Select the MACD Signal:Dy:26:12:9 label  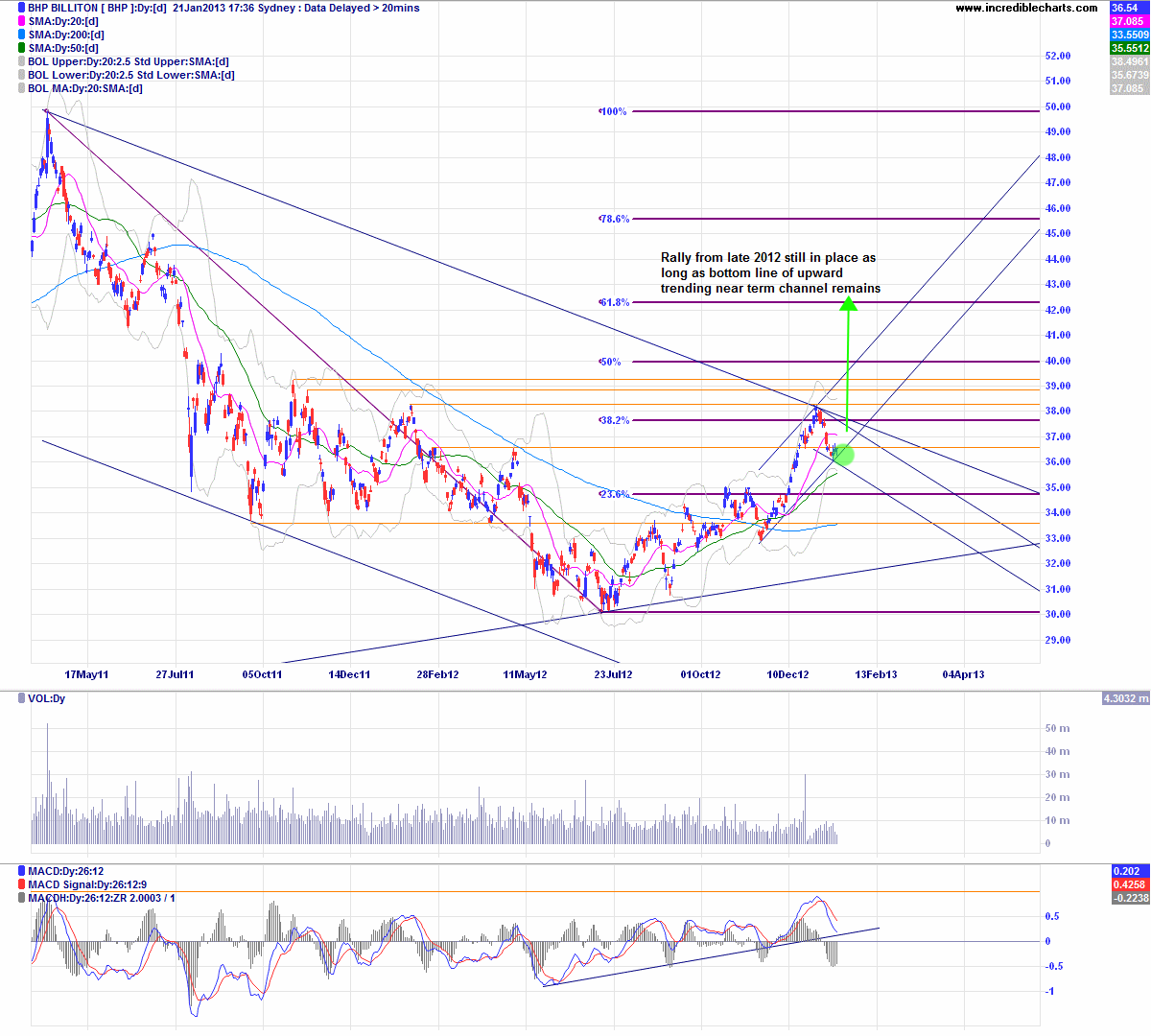(x=87, y=884)
